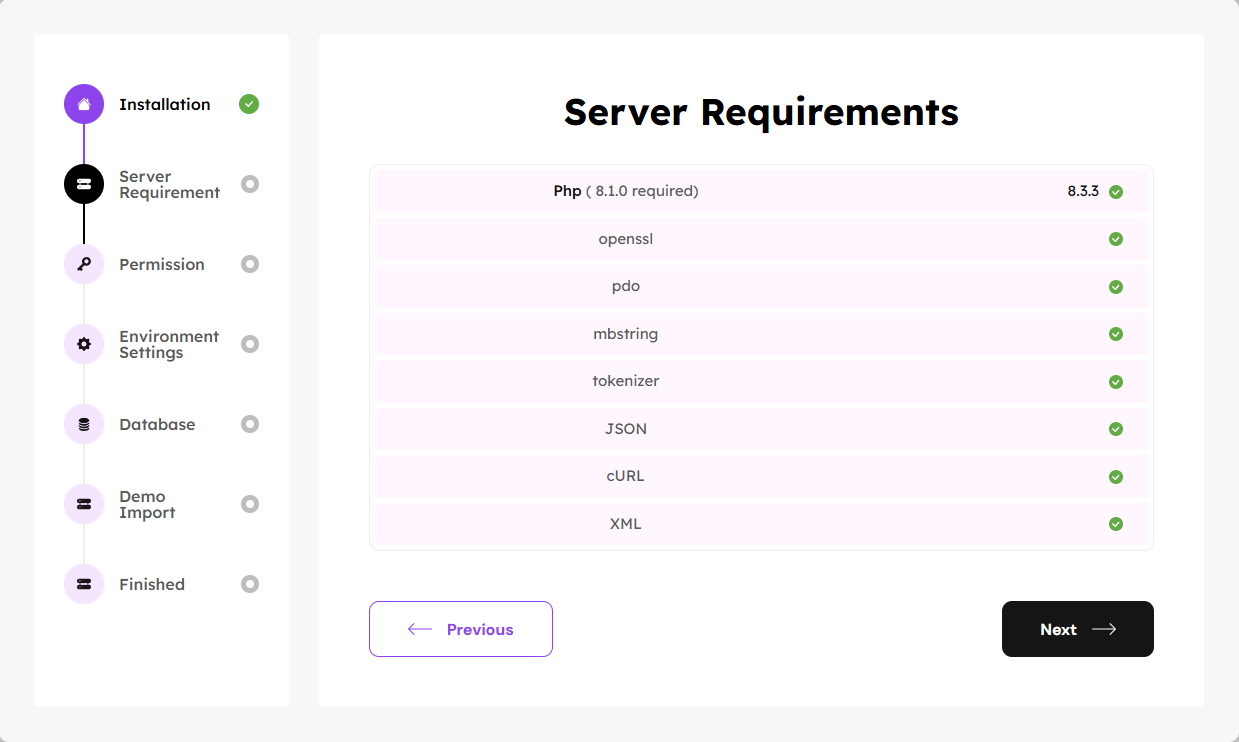Viewport: 1239px width, 742px height.
Task: Select the status circle beside Server Requirement
Action: click(250, 184)
